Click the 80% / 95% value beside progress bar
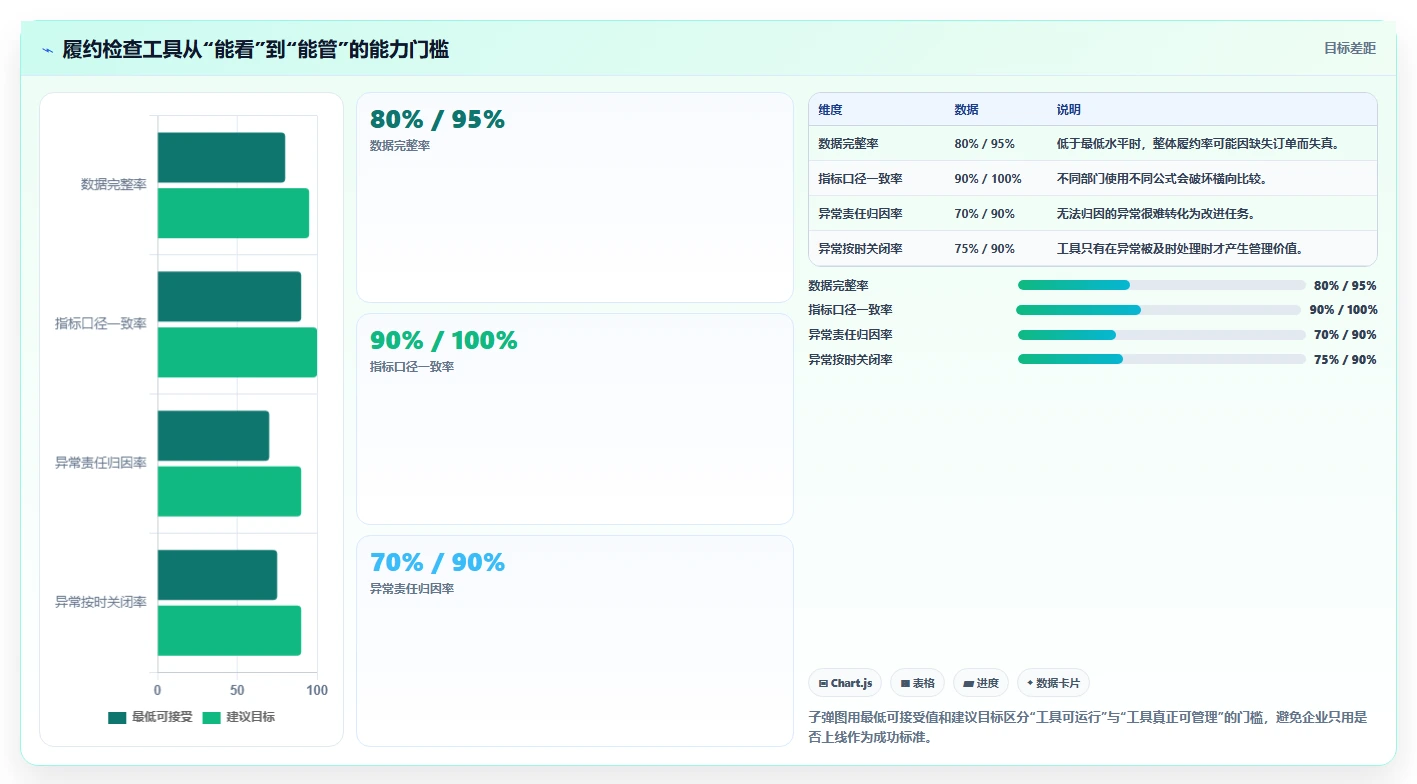 1345,285
